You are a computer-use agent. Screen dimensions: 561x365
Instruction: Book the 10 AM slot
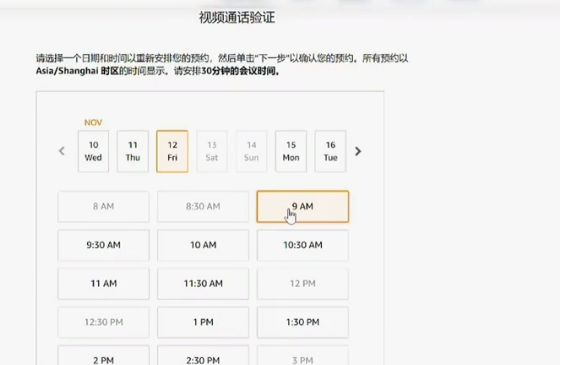click(203, 245)
